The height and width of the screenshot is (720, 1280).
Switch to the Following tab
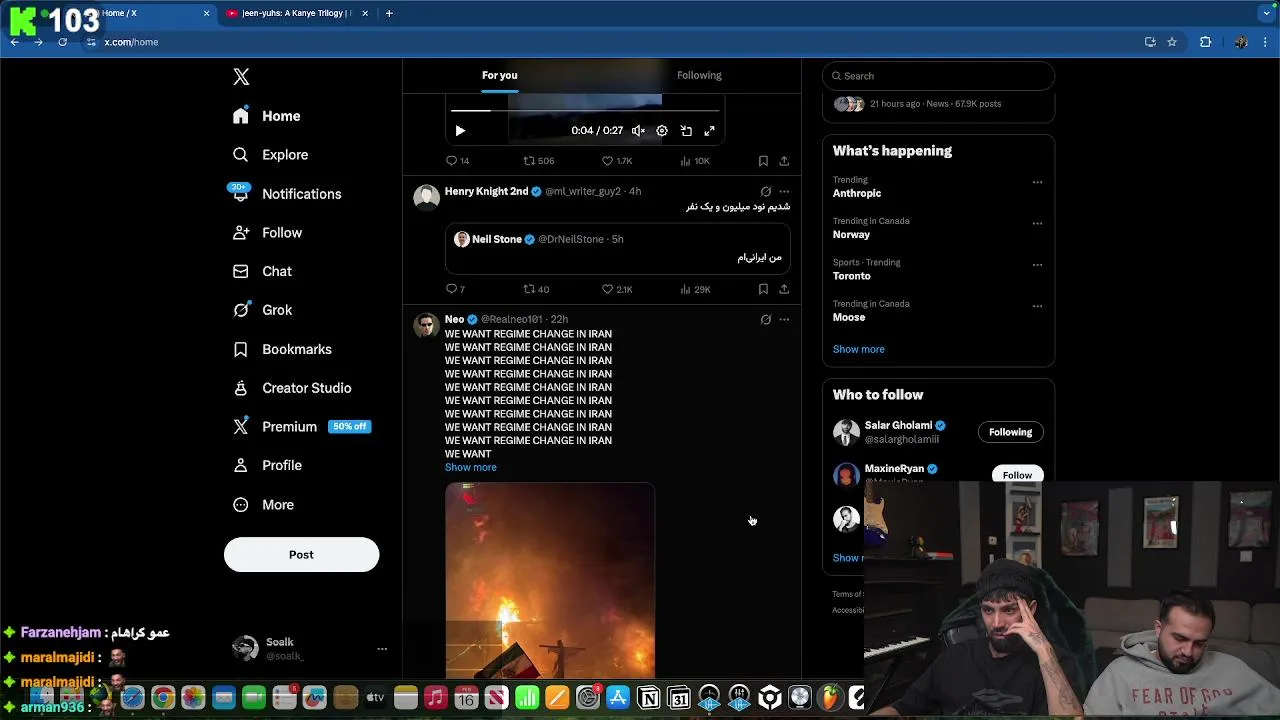699,75
